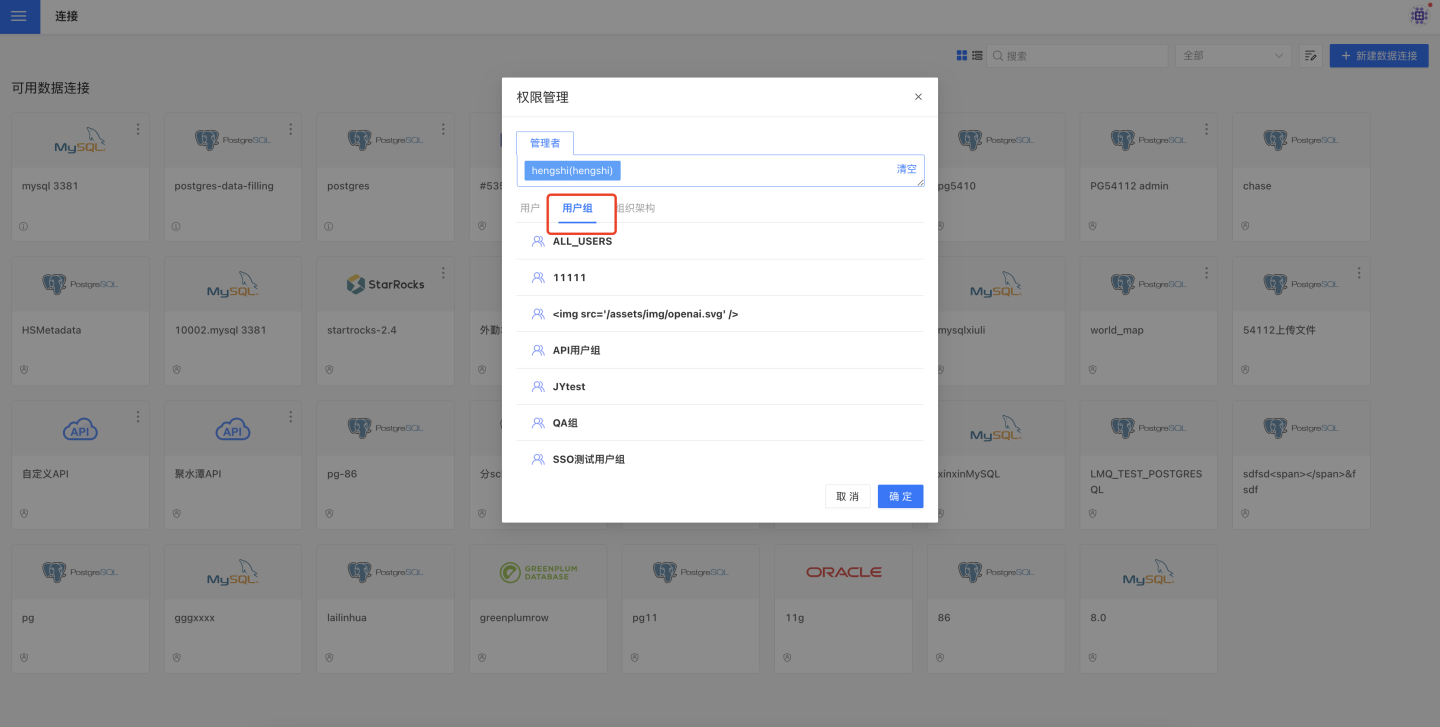
Task: Click group icon beside 11111
Action: point(538,277)
